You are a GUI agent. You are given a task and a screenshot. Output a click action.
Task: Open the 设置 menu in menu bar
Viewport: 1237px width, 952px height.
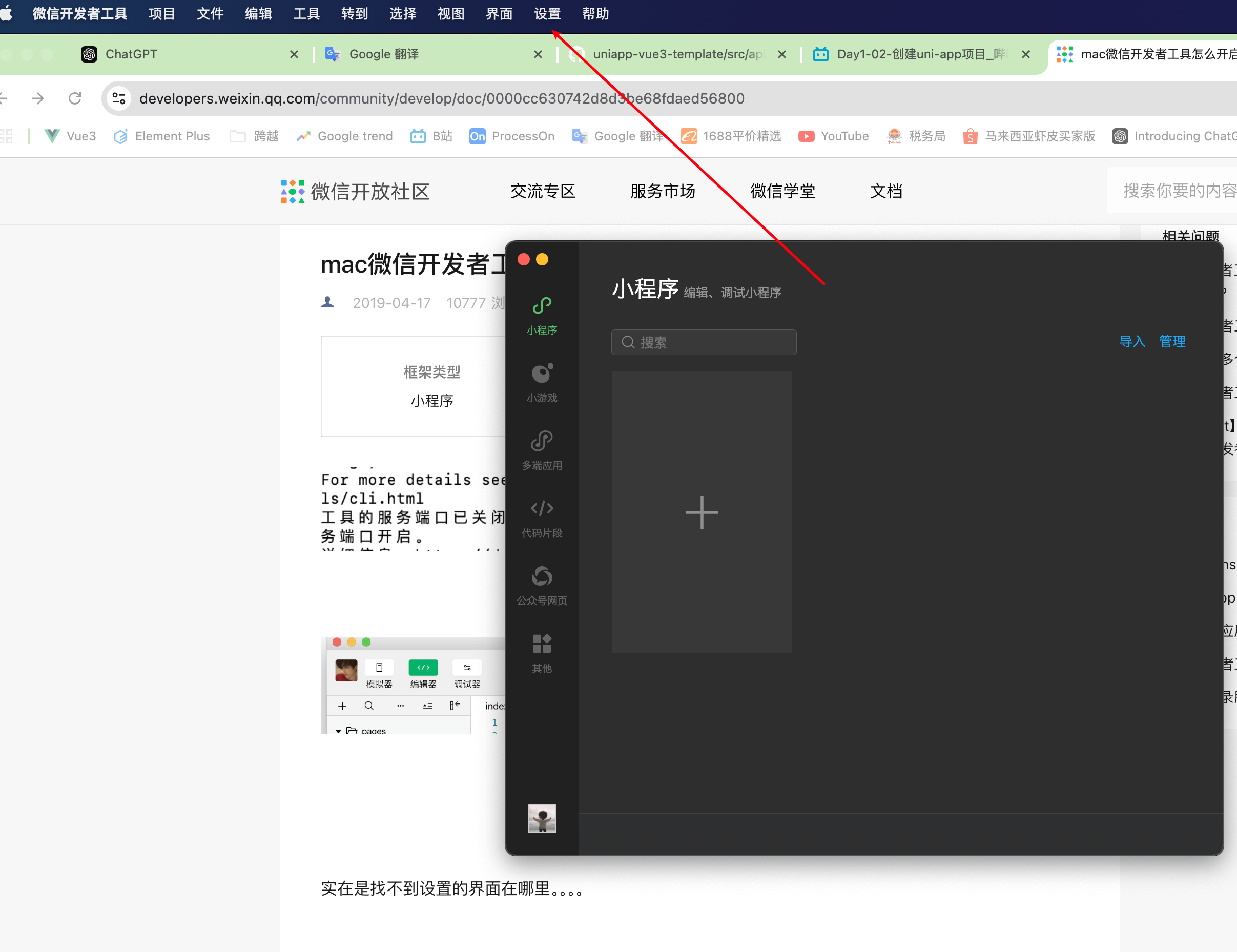[547, 14]
